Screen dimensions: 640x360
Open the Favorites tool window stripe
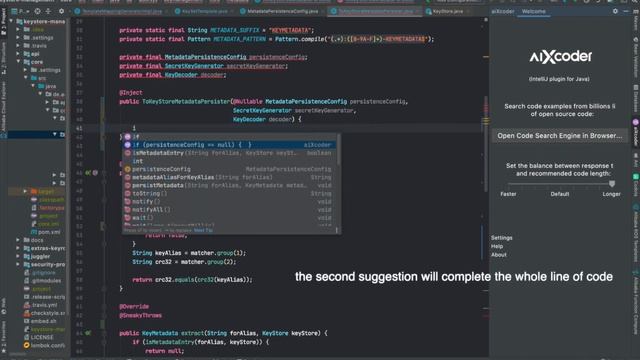tap(3, 337)
